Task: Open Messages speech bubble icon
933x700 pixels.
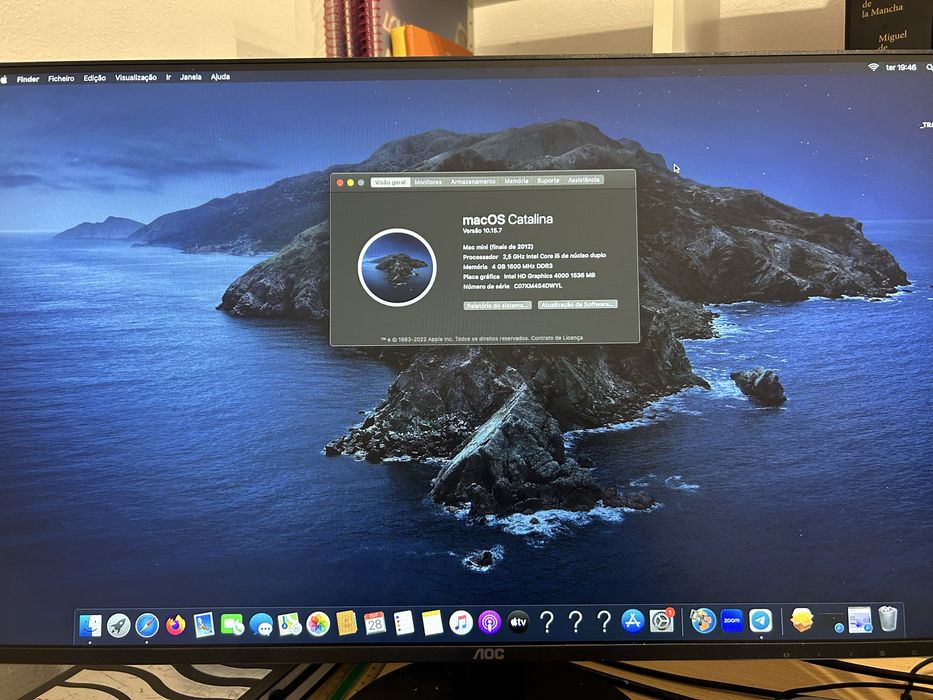Action: (261, 624)
